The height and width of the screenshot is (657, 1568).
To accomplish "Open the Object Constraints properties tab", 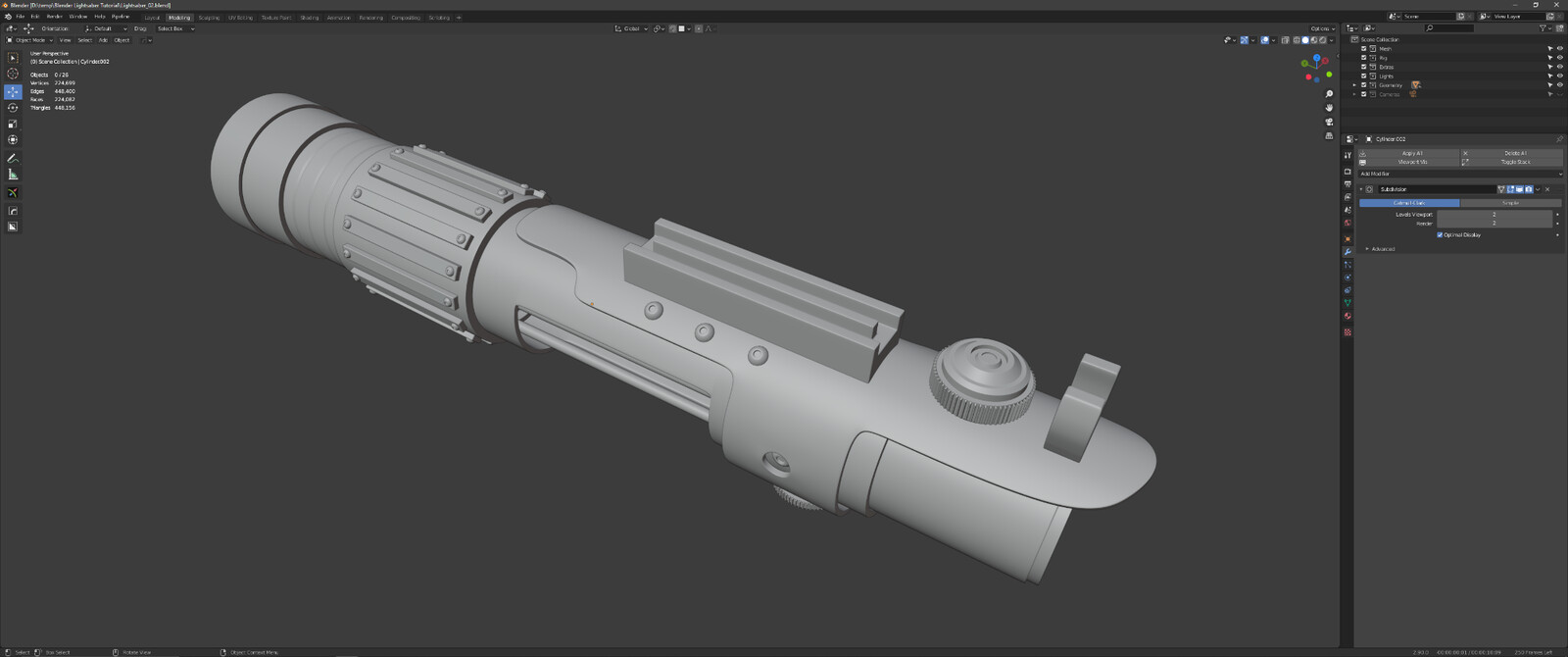I will pos(1347,290).
